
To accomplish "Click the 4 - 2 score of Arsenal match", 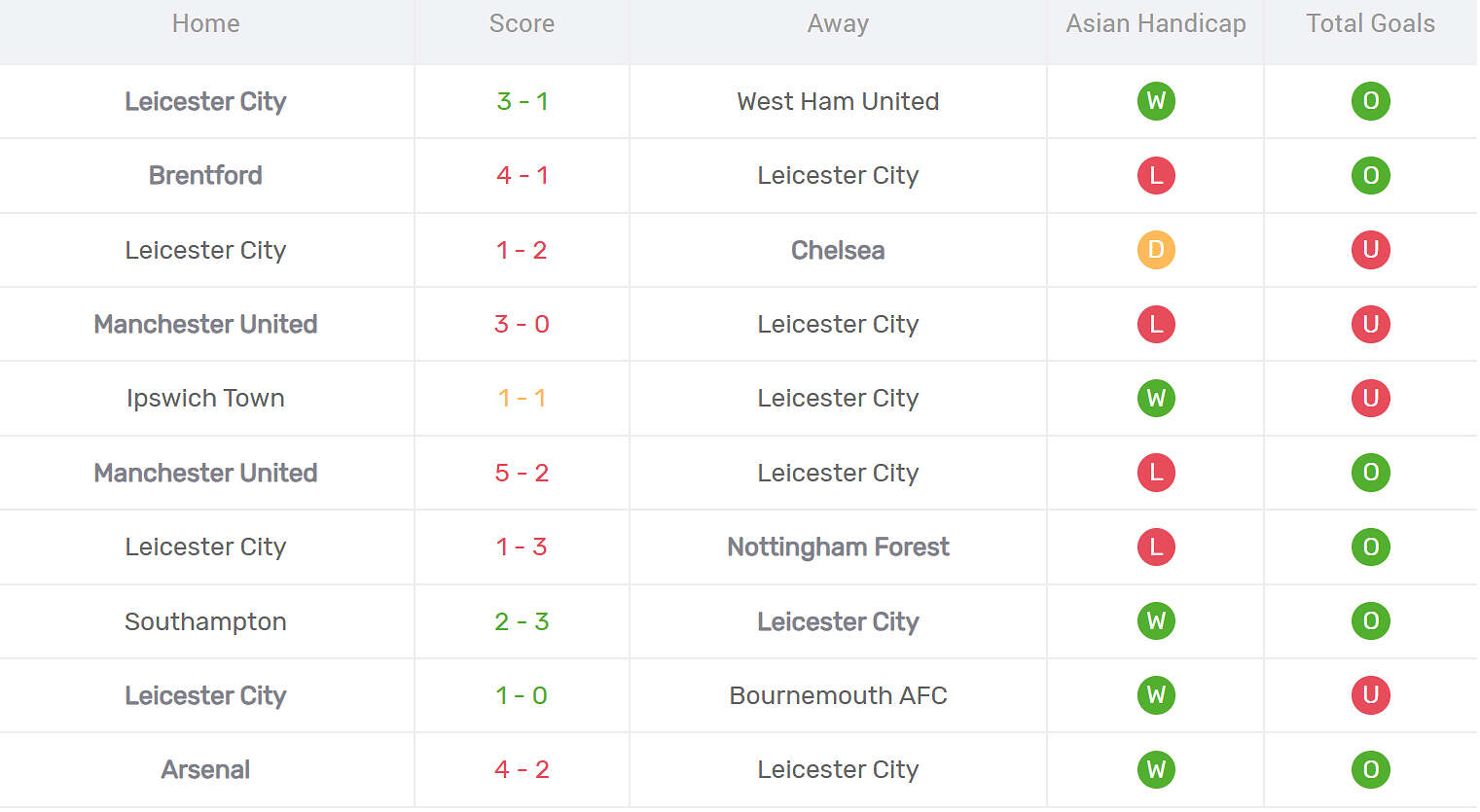I will (x=522, y=770).
